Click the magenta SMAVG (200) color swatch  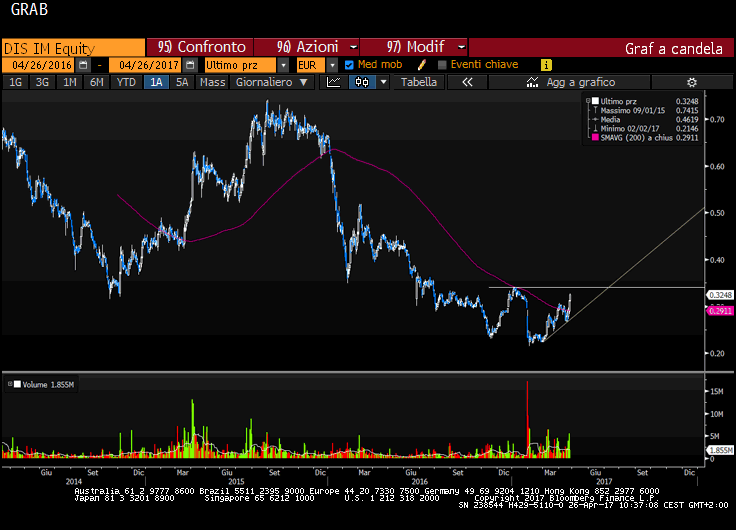point(594,137)
